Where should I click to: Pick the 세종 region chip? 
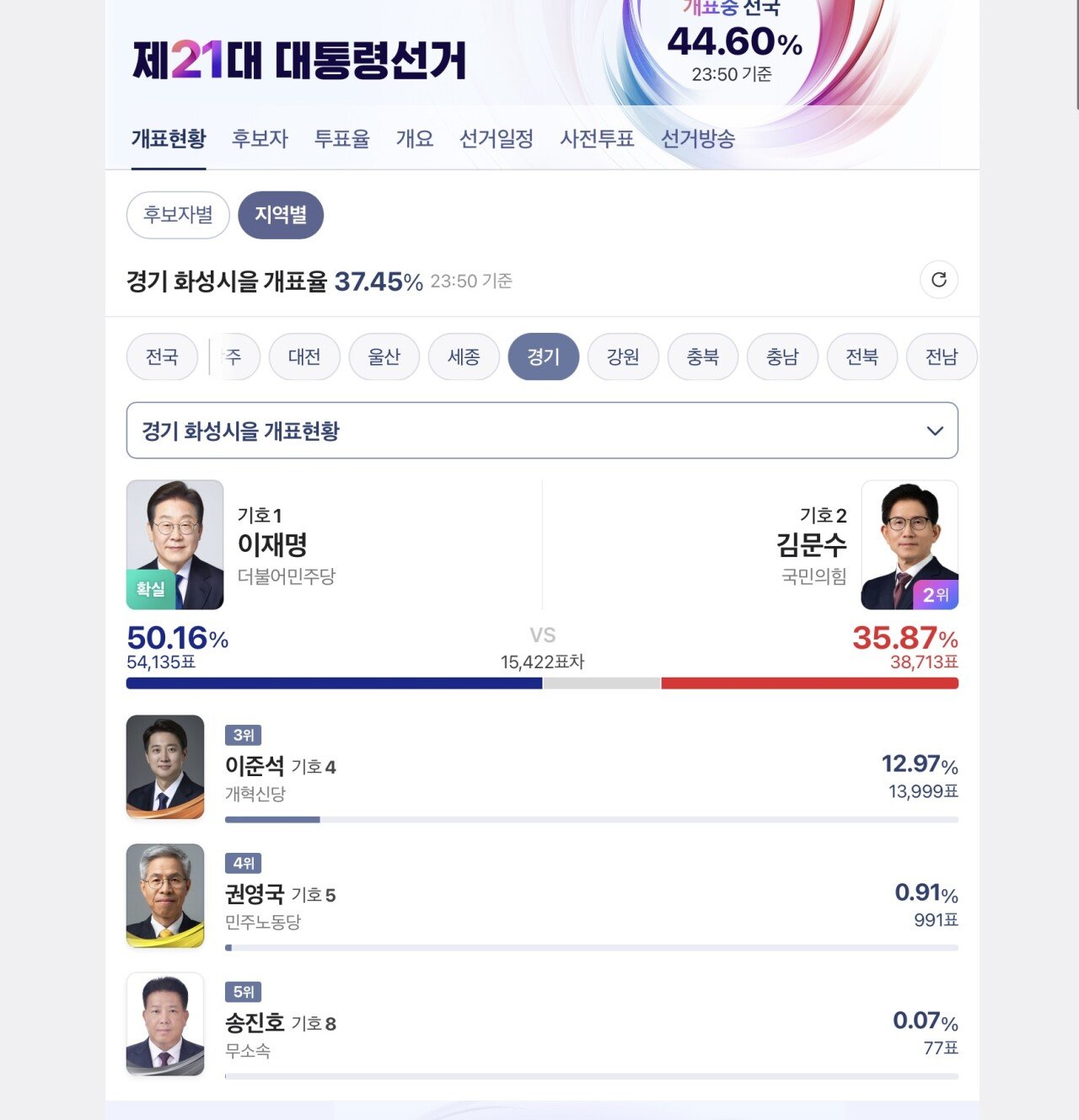[x=464, y=357]
